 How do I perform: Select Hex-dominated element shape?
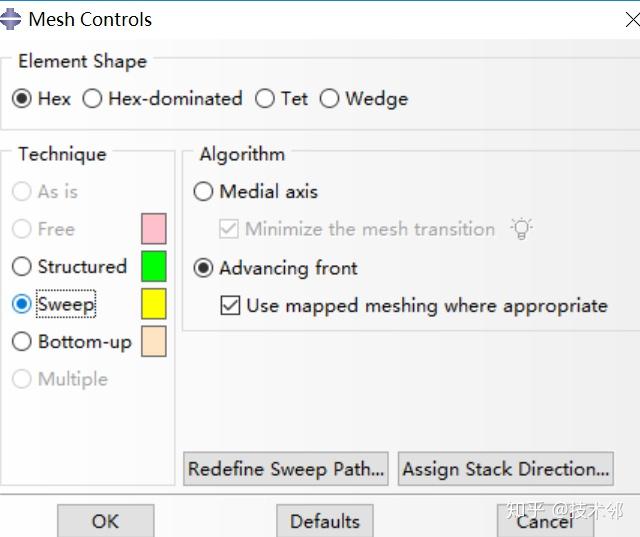93,99
